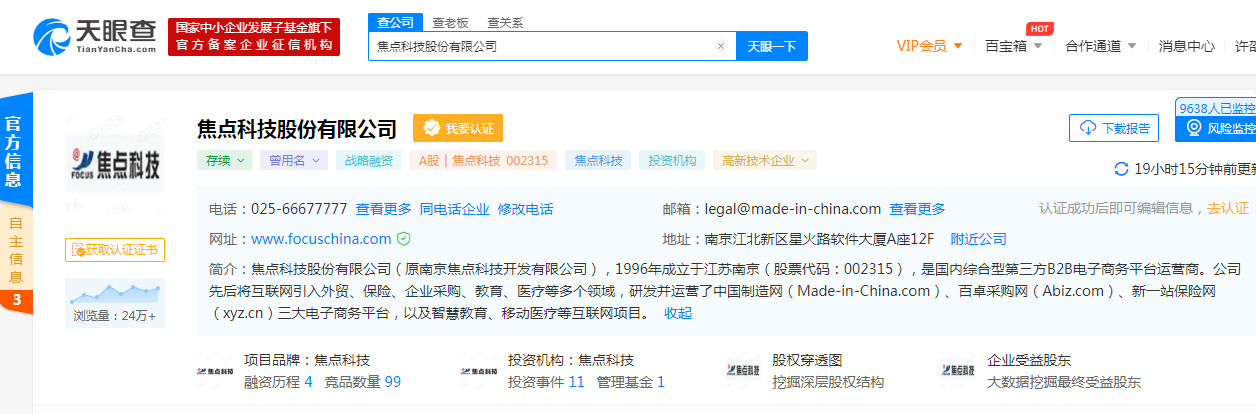
Task: Click the 投资机构 tag
Action: [x=672, y=160]
